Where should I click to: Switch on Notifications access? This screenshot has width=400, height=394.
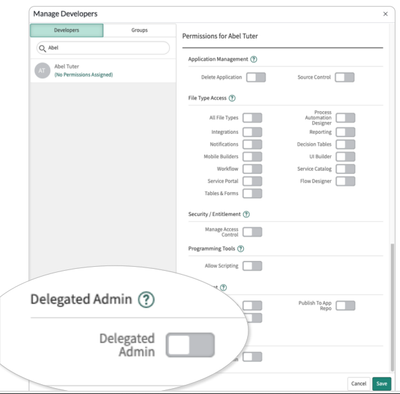coord(252,144)
